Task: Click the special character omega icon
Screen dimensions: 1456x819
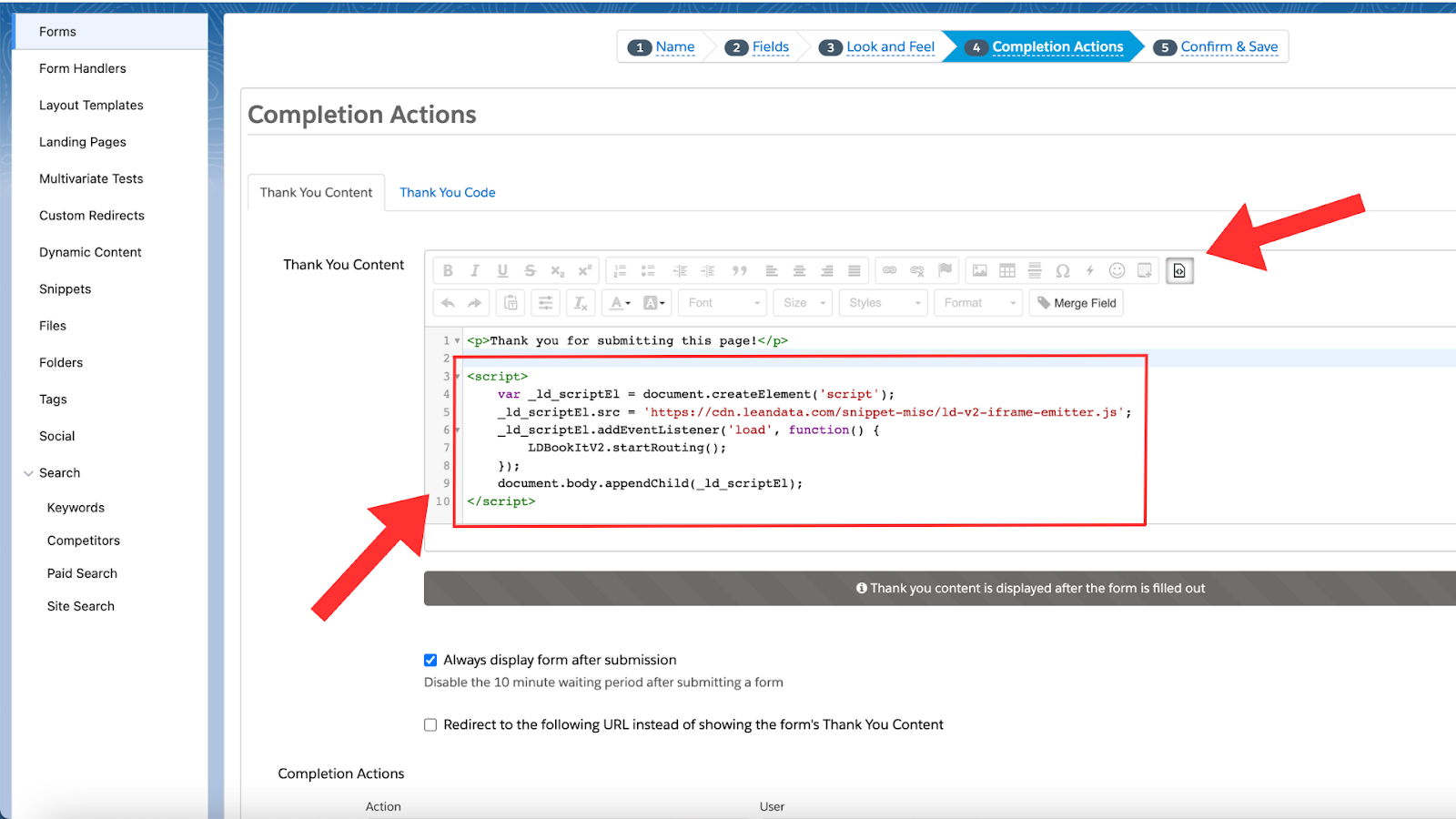Action: [x=1062, y=271]
